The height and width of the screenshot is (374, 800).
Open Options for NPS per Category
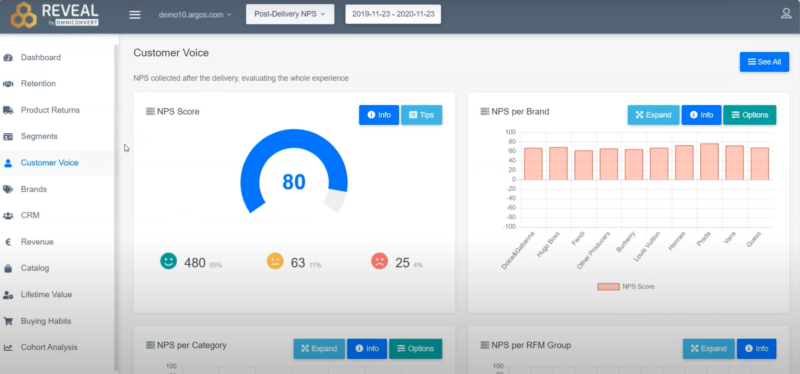coord(415,348)
